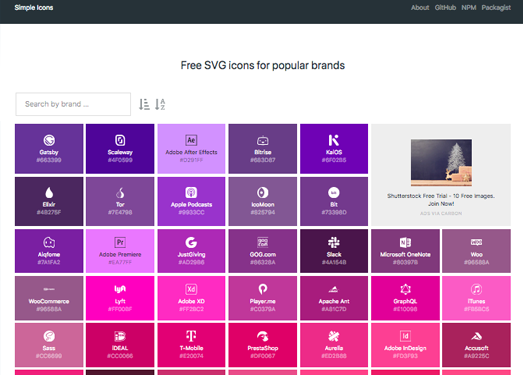523x375 pixels.
Task: Click the Apple Podcasts name label
Action: 191,205
